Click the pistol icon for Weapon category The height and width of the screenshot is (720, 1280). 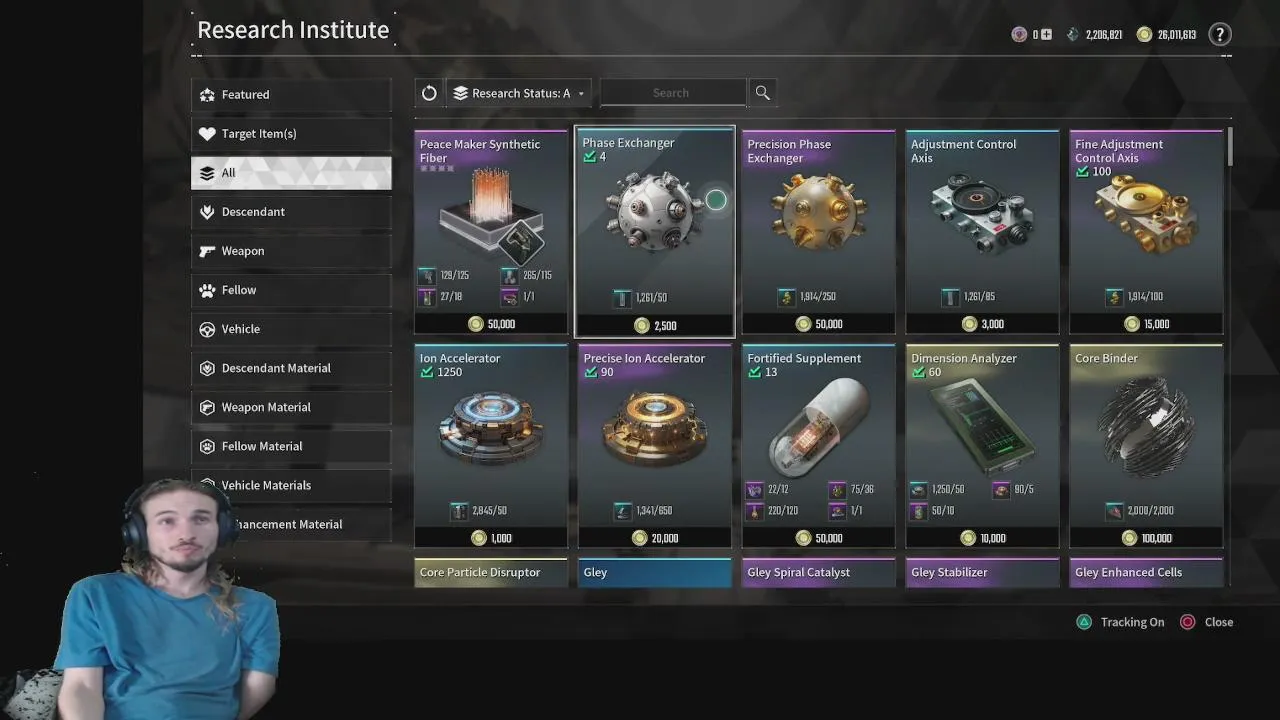click(x=207, y=251)
